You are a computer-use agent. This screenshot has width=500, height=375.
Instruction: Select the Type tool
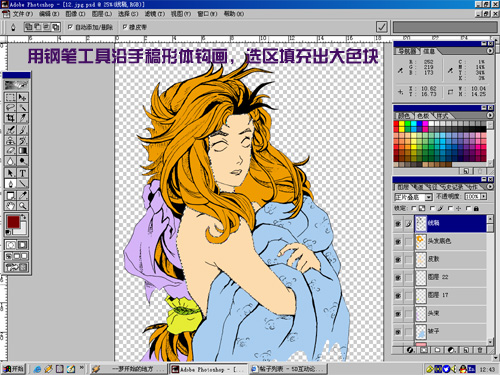(22, 173)
